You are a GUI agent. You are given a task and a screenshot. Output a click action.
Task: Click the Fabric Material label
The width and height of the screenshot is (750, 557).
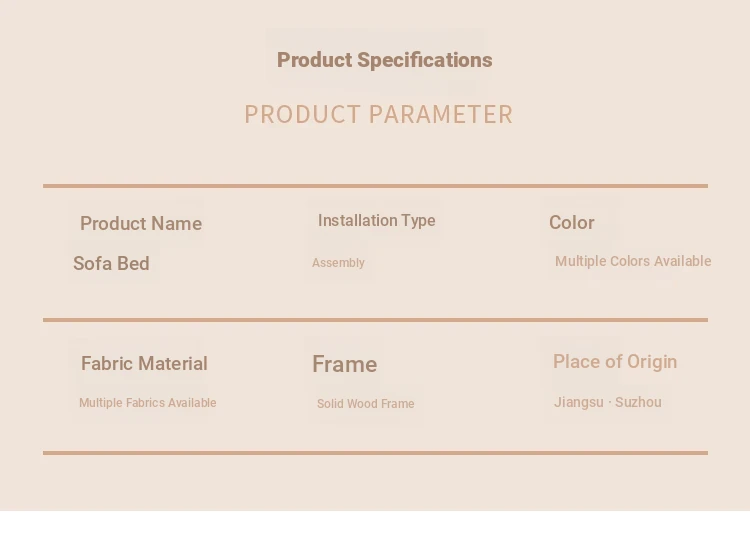point(144,364)
